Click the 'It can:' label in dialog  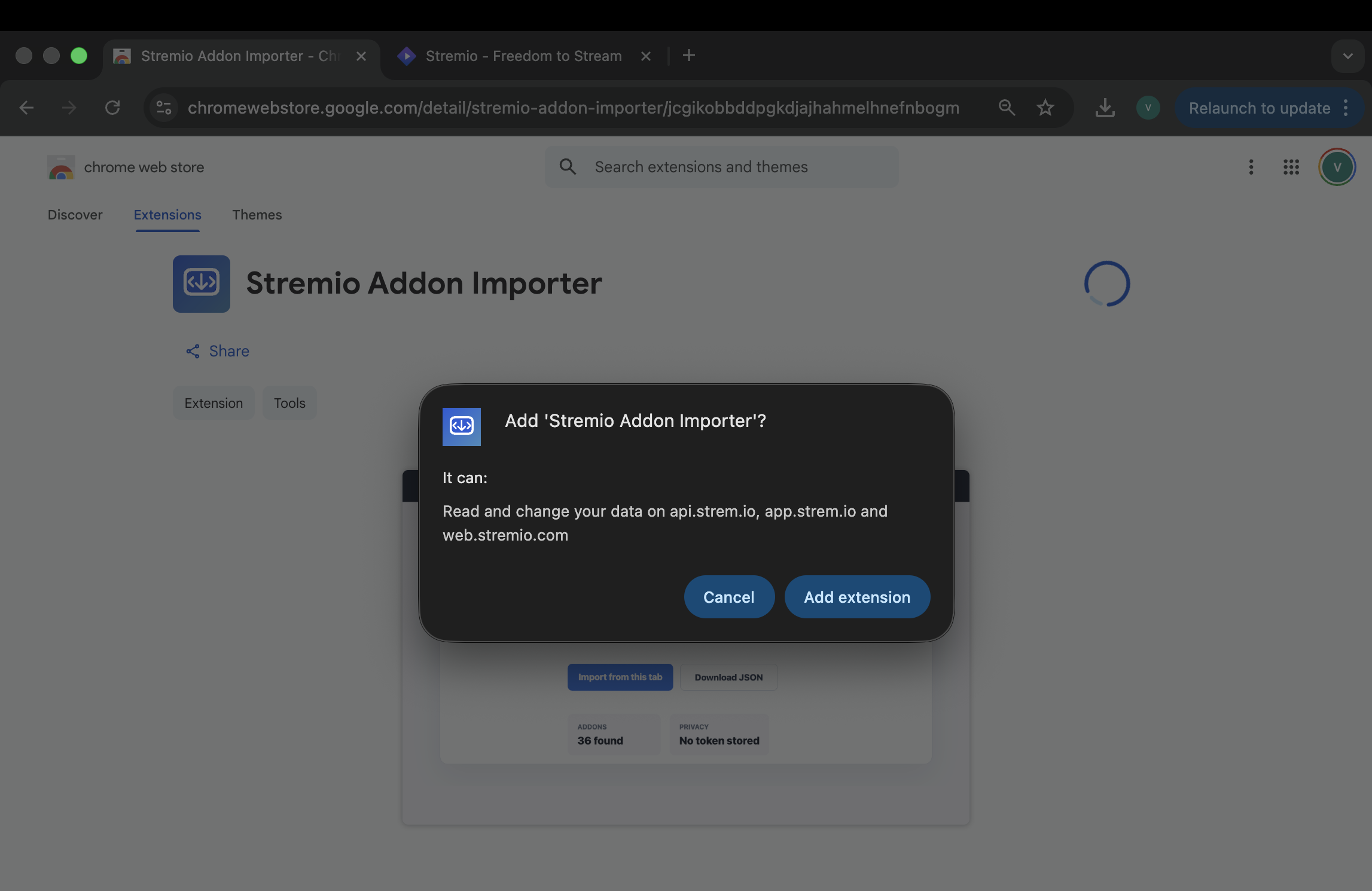click(465, 478)
